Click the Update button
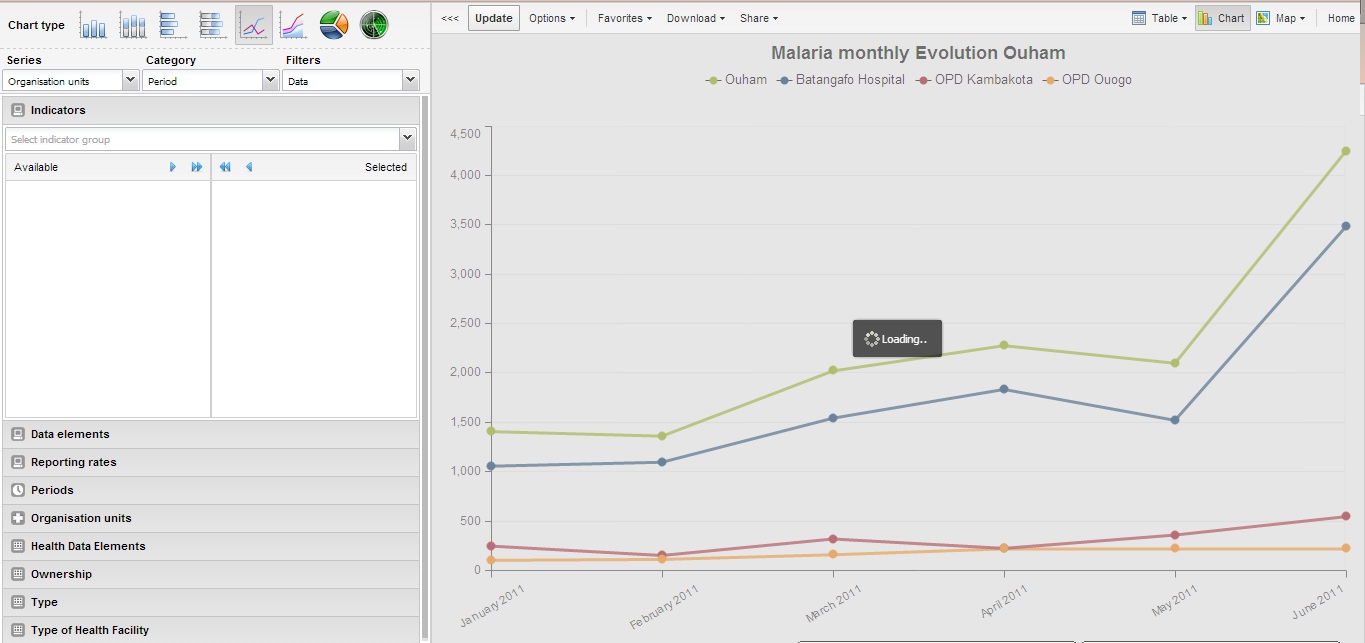 point(494,18)
